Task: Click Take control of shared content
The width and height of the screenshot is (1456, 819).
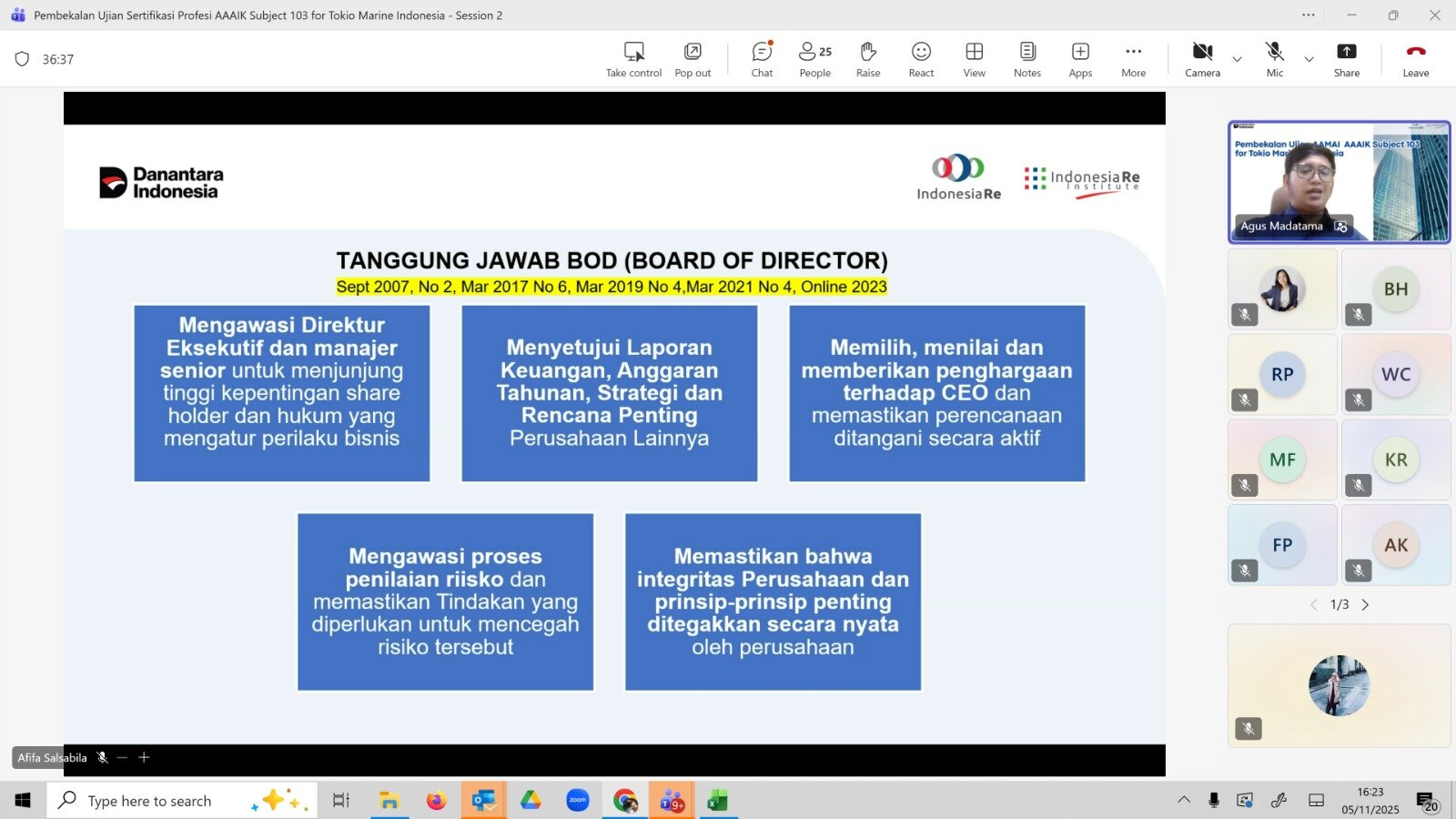Action: (x=633, y=59)
